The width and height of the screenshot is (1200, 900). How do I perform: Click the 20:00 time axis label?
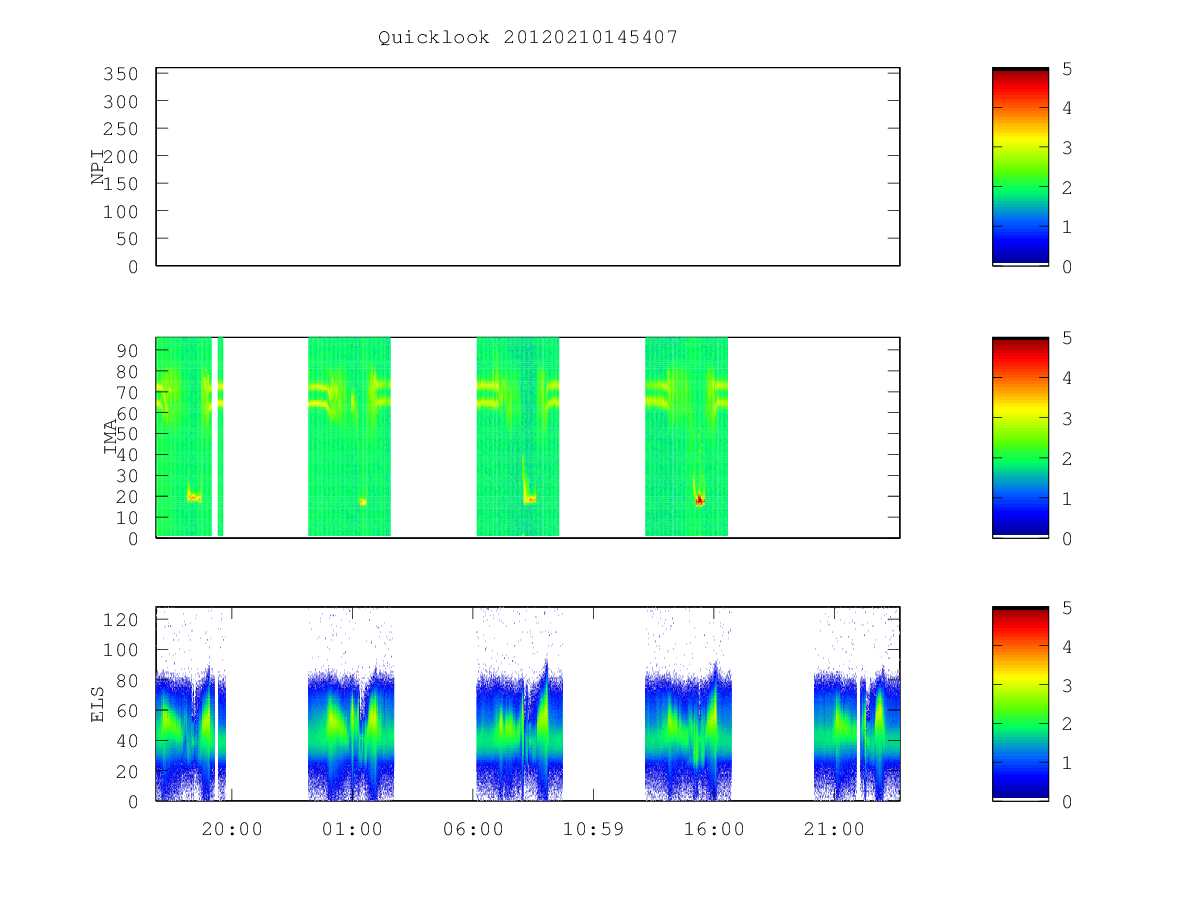click(x=232, y=829)
